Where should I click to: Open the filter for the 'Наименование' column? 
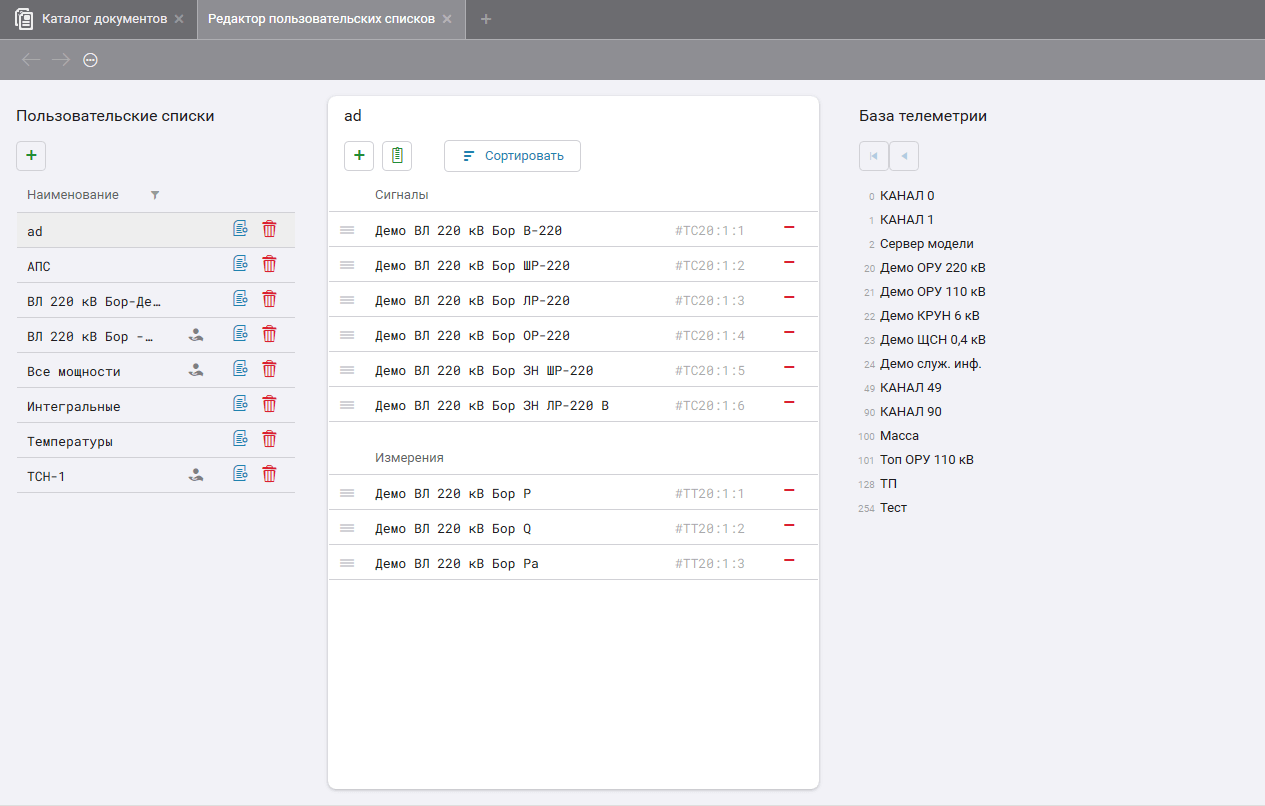[x=155, y=195]
